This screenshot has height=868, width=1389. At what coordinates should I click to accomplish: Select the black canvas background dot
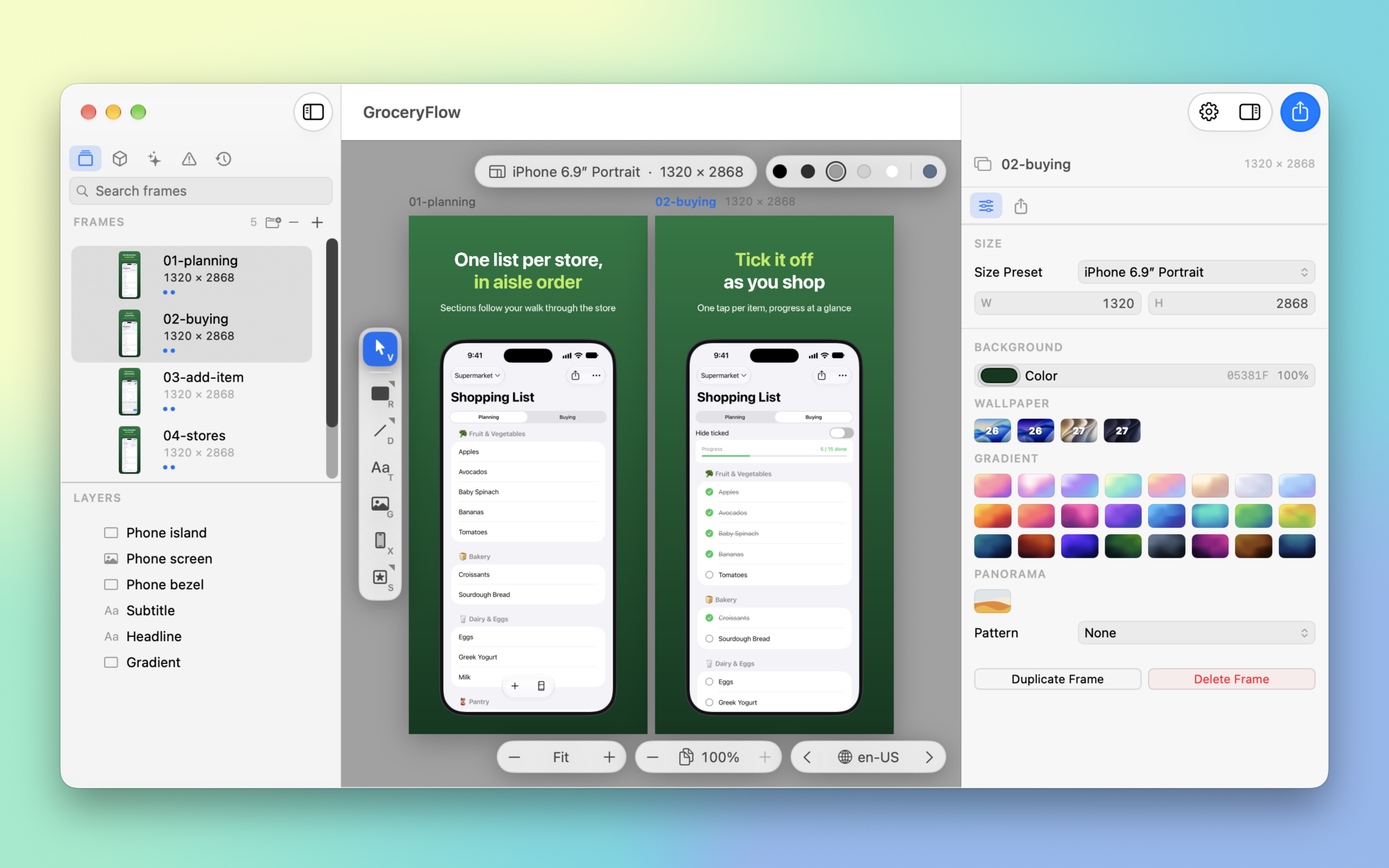pyautogui.click(x=780, y=171)
